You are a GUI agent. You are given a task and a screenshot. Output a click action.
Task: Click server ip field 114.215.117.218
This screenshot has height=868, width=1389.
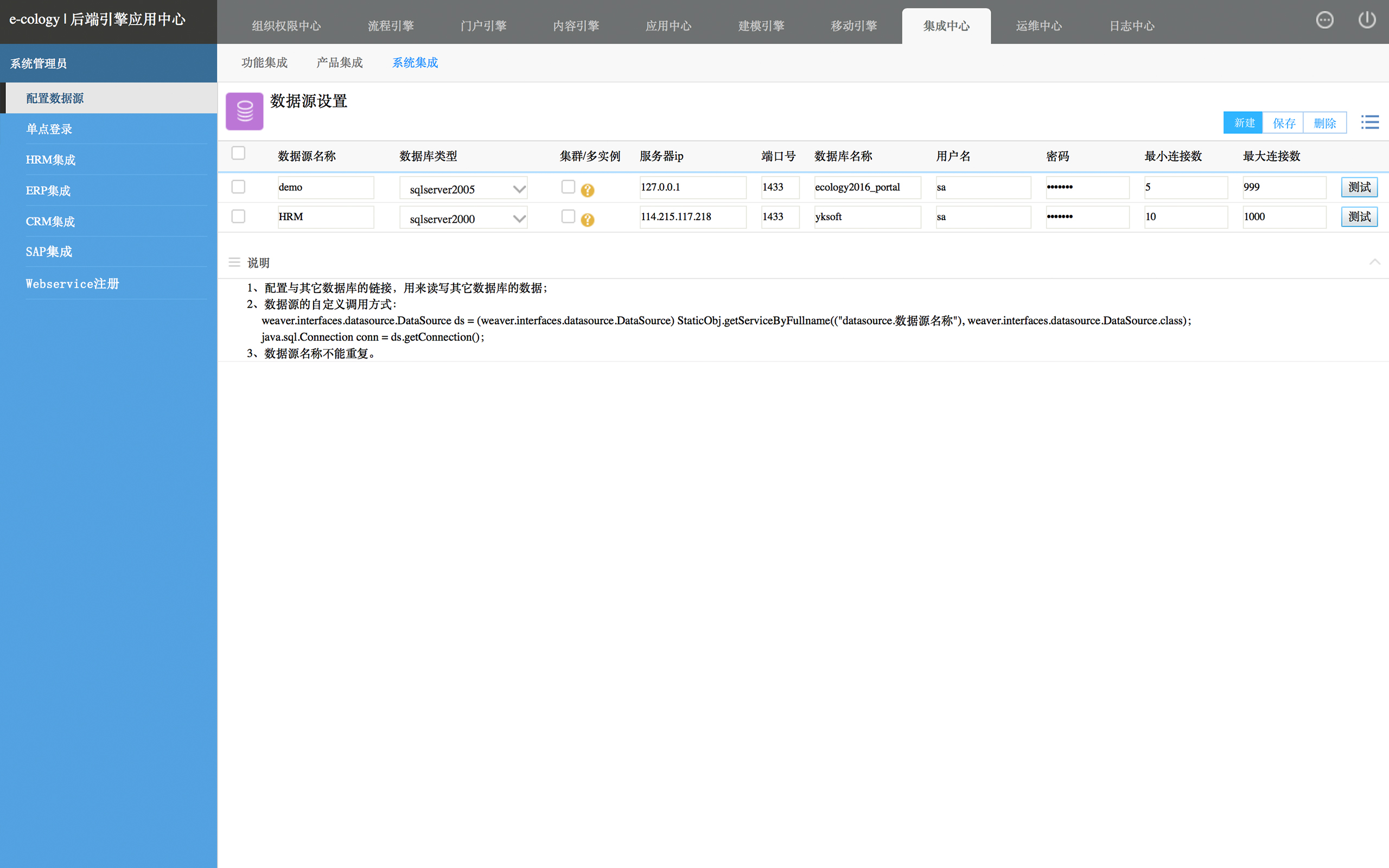(692, 217)
